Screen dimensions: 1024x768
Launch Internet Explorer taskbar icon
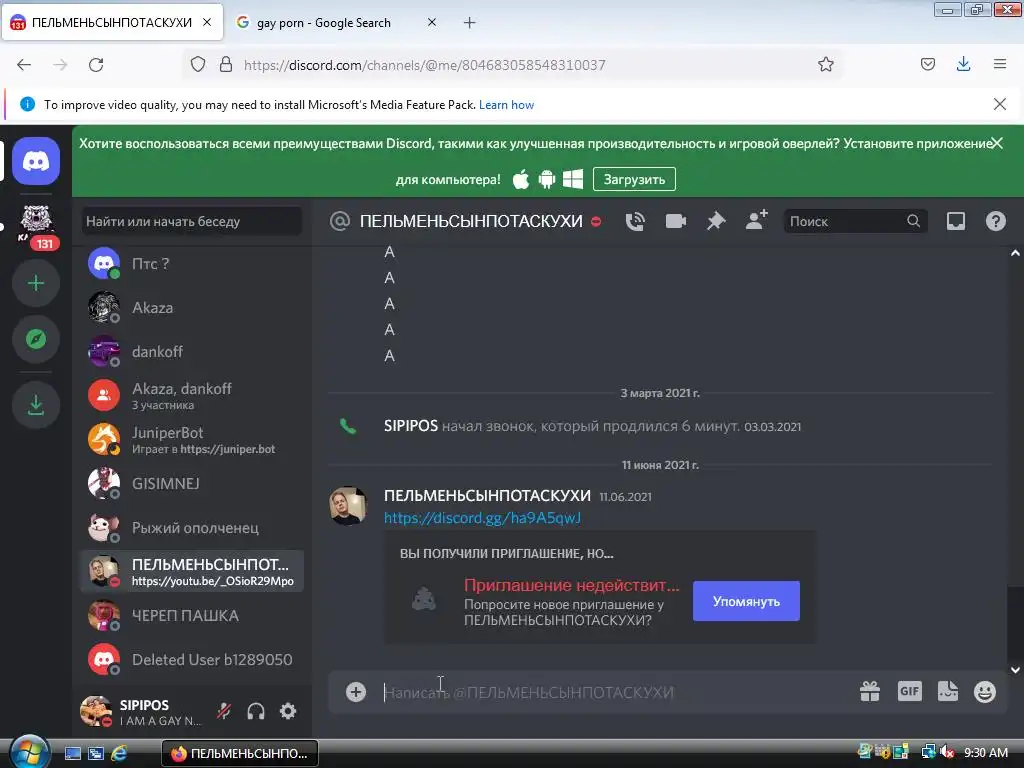pyautogui.click(x=119, y=753)
